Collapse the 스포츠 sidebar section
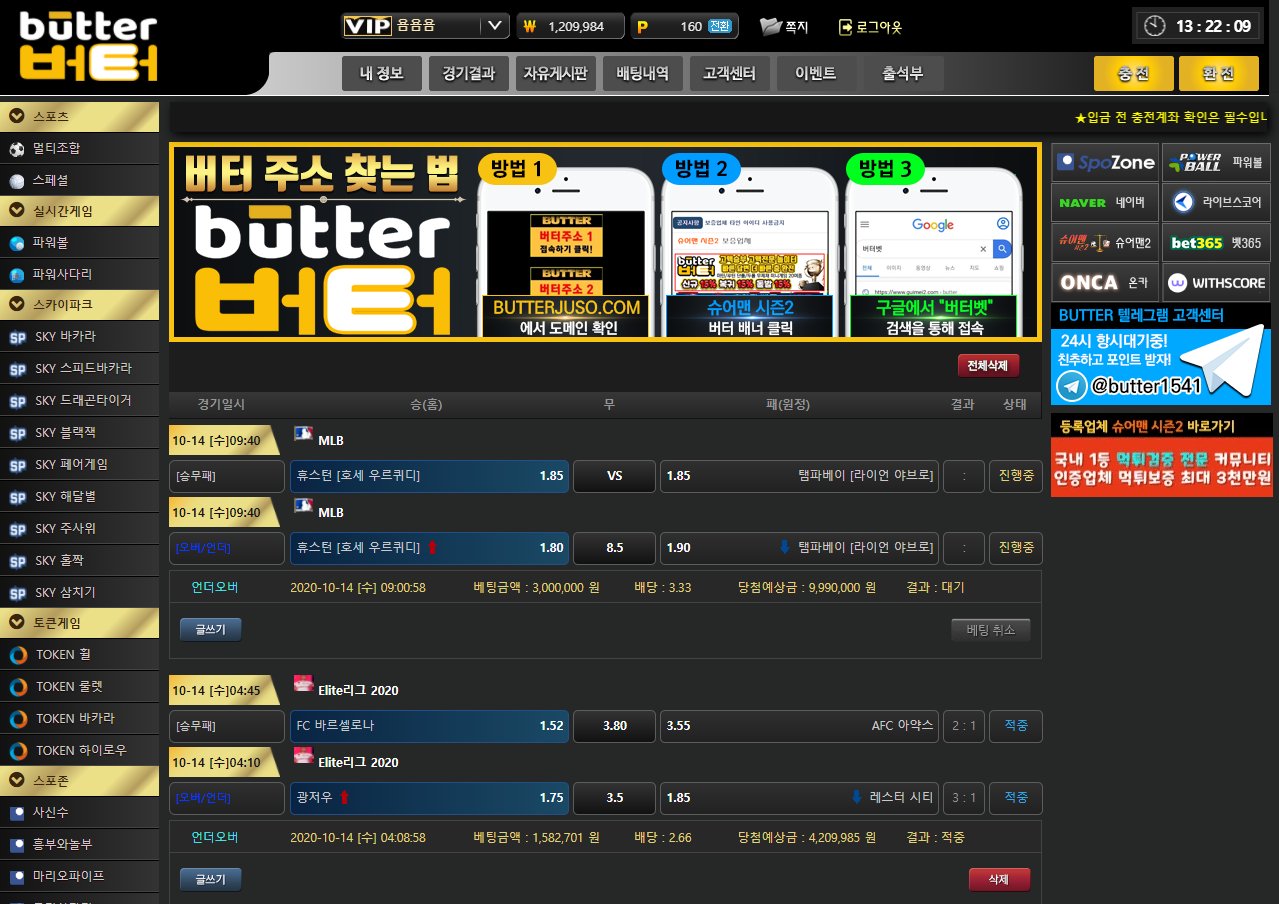This screenshot has height=904, width=1279. [x=16, y=116]
